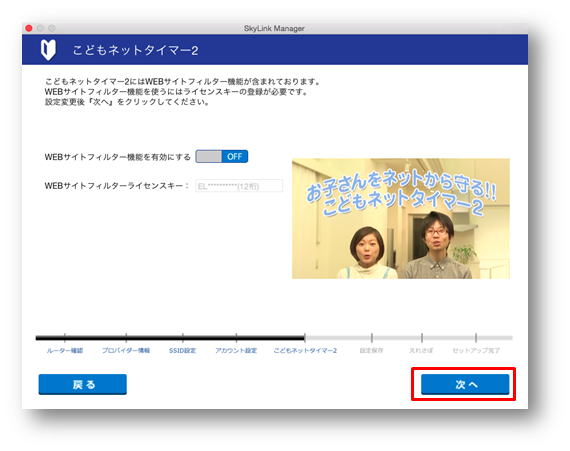Click the 次へ (Next) button
The image size is (570, 451).
[x=465, y=384]
